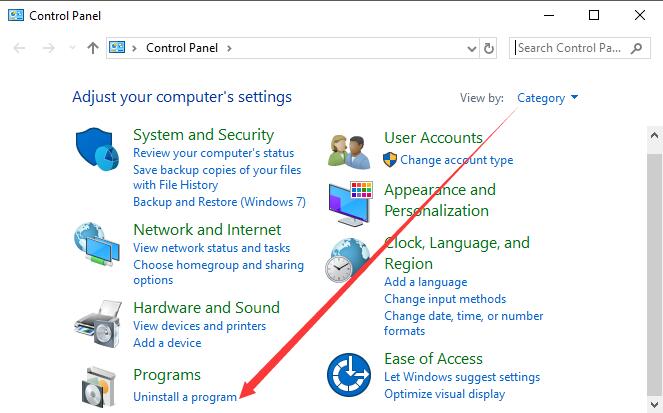
Task: Open Change date, time, or number formats
Action: [x=463, y=323]
